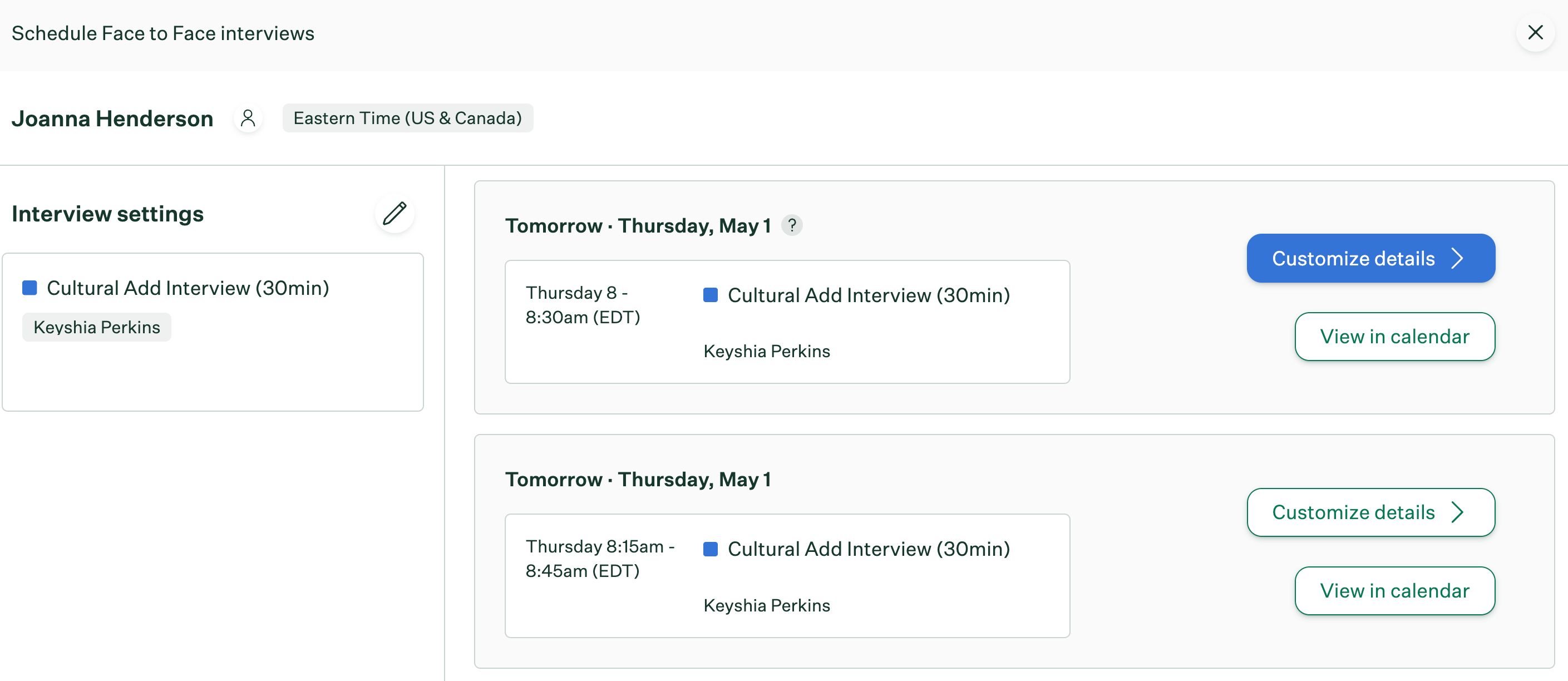Click the Joanna Henderson candidate name
The height and width of the screenshot is (681, 1568).
[112, 118]
